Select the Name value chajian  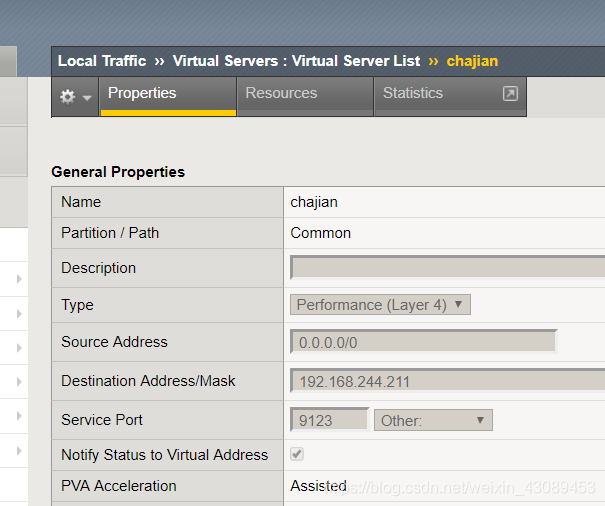tap(314, 202)
